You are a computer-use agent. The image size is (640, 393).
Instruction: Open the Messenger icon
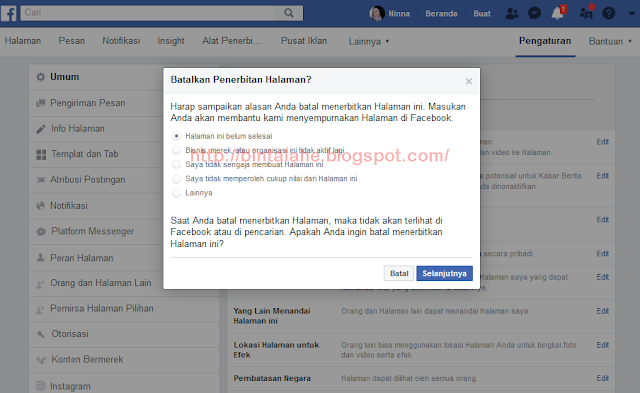pyautogui.click(x=535, y=13)
